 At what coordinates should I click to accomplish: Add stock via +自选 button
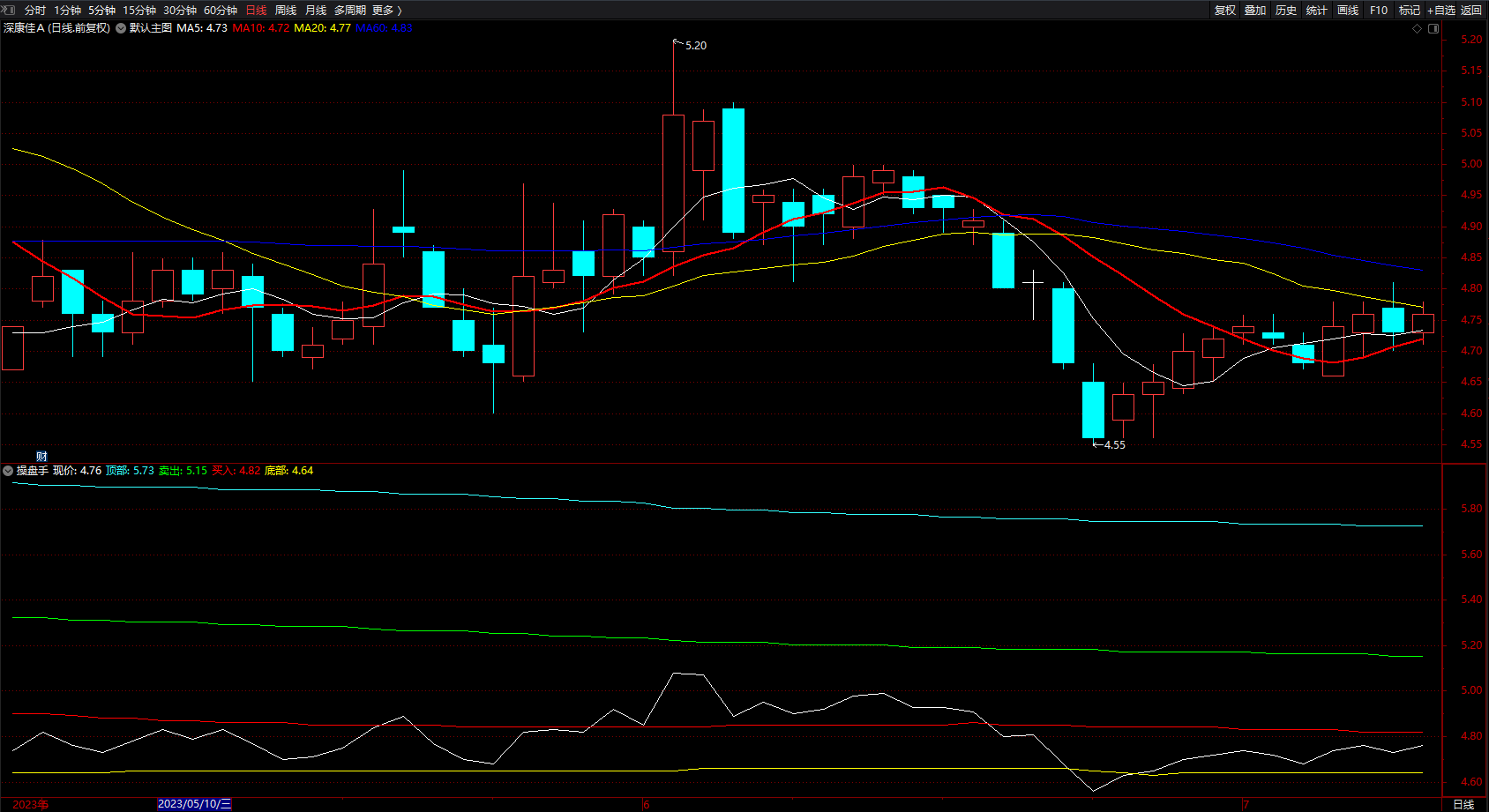tap(1441, 11)
